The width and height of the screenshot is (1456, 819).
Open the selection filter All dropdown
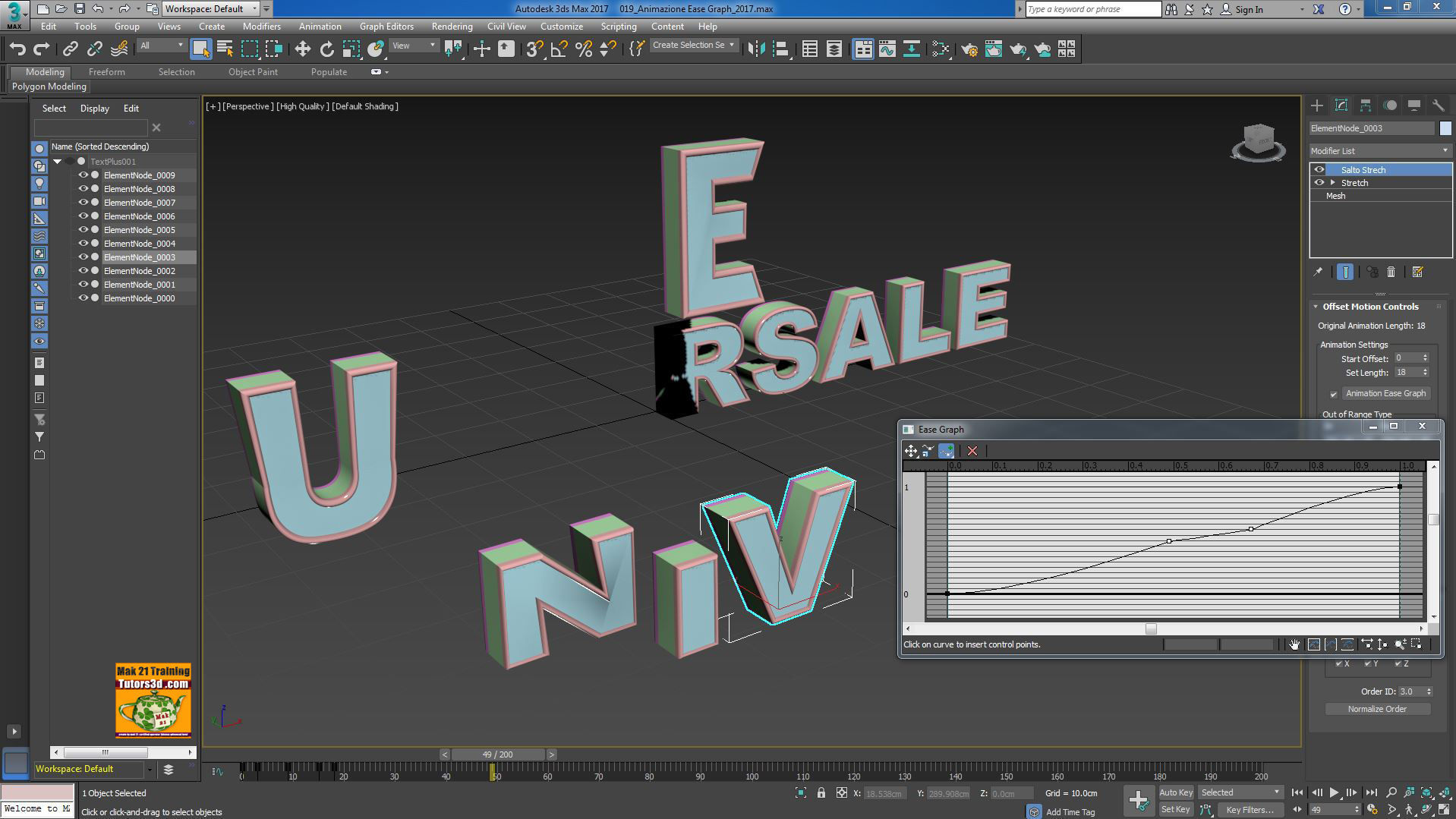pyautogui.click(x=162, y=46)
